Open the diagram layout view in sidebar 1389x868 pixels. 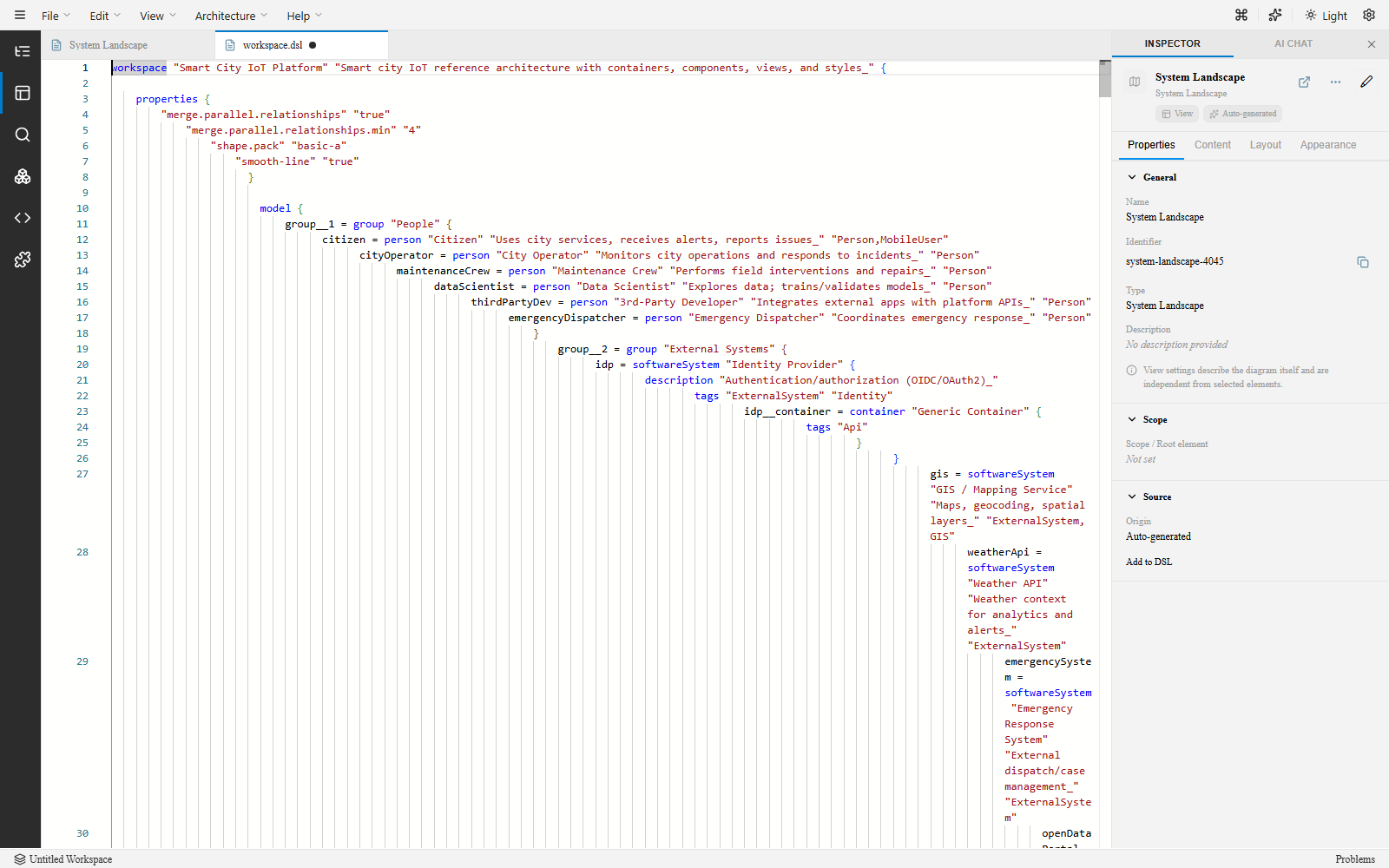[x=23, y=93]
